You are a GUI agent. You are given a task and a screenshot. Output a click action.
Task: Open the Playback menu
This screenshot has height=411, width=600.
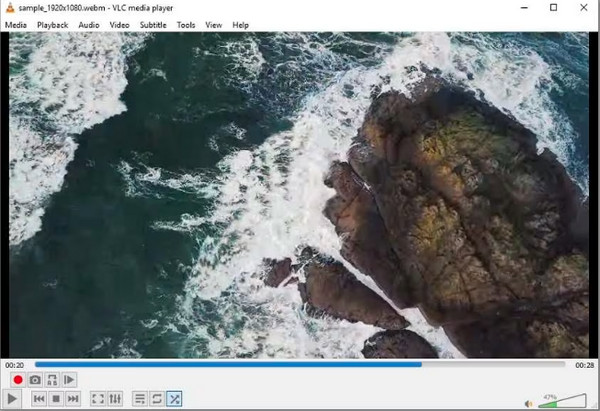coord(52,25)
